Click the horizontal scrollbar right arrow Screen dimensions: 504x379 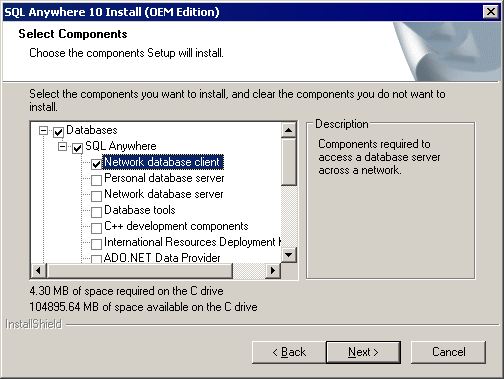coord(273,270)
